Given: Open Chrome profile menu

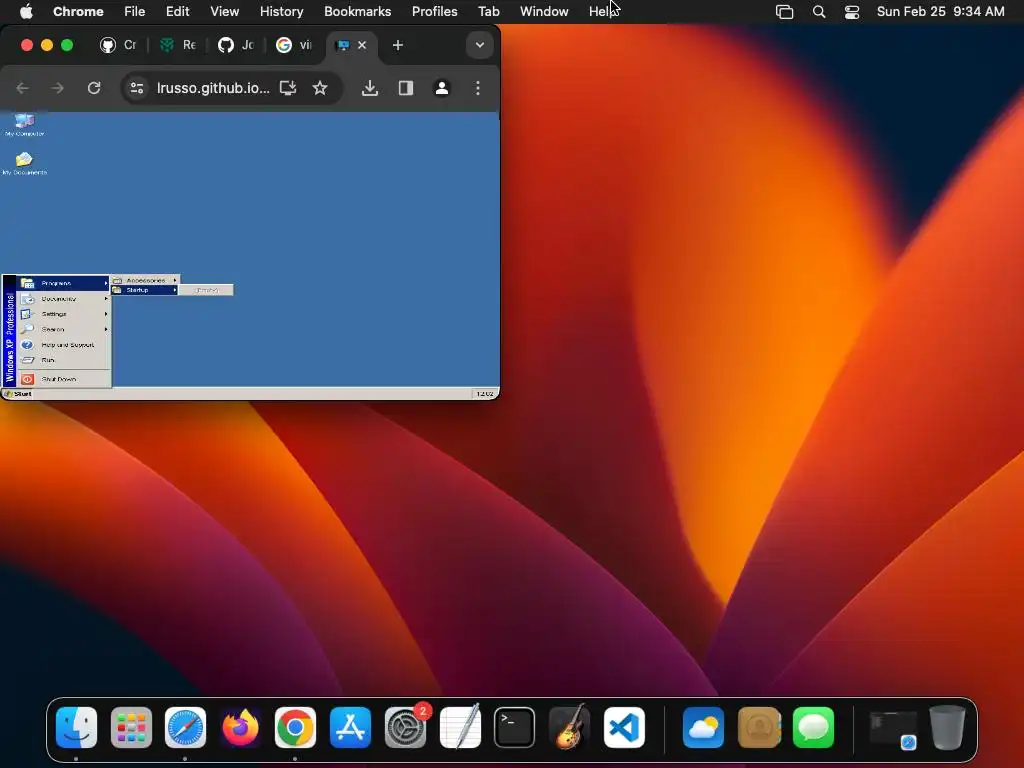Looking at the screenshot, I should pyautogui.click(x=442, y=88).
